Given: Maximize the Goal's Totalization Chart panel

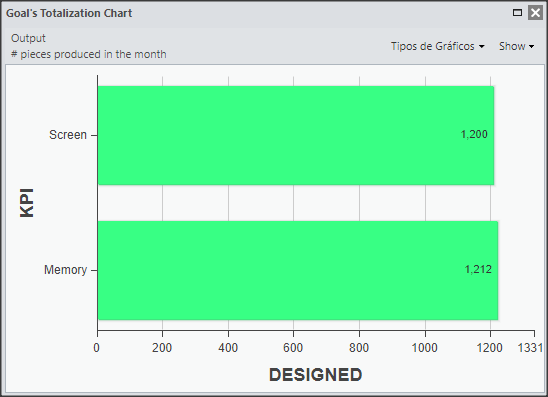Looking at the screenshot, I should tap(517, 13).
